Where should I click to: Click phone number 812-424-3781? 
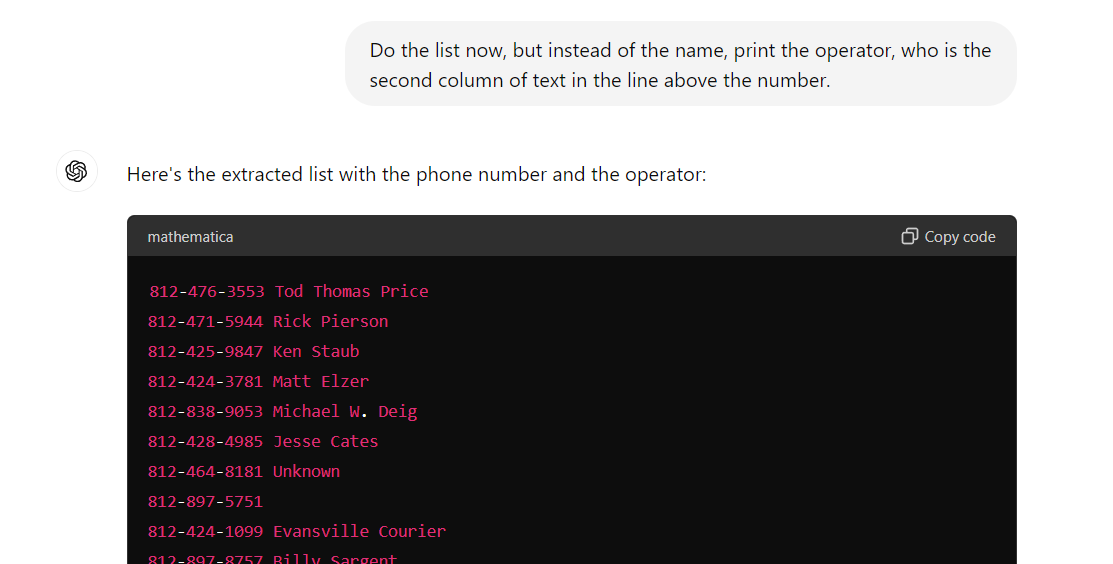[206, 382]
